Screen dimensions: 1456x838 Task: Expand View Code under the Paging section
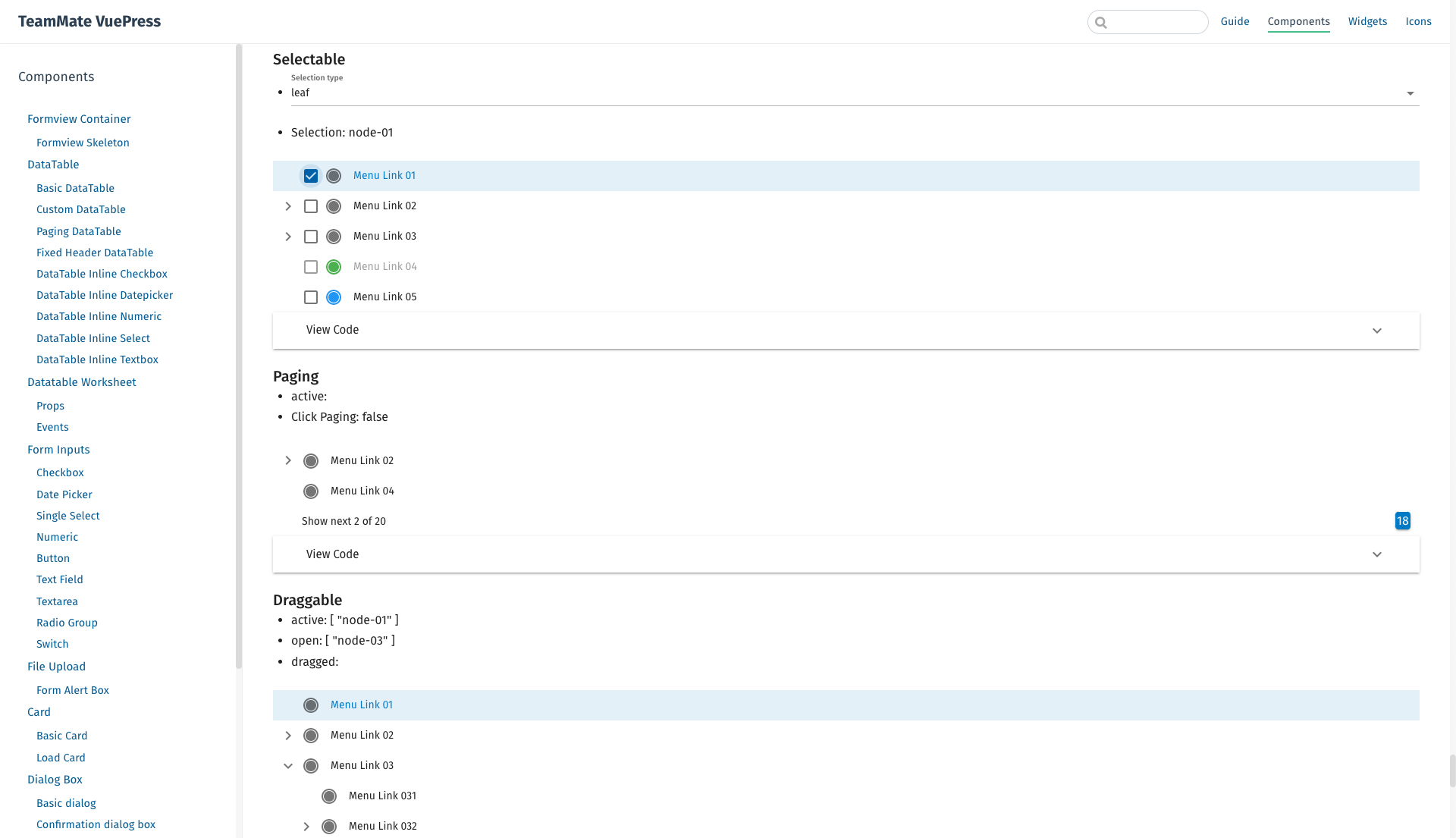(x=845, y=554)
